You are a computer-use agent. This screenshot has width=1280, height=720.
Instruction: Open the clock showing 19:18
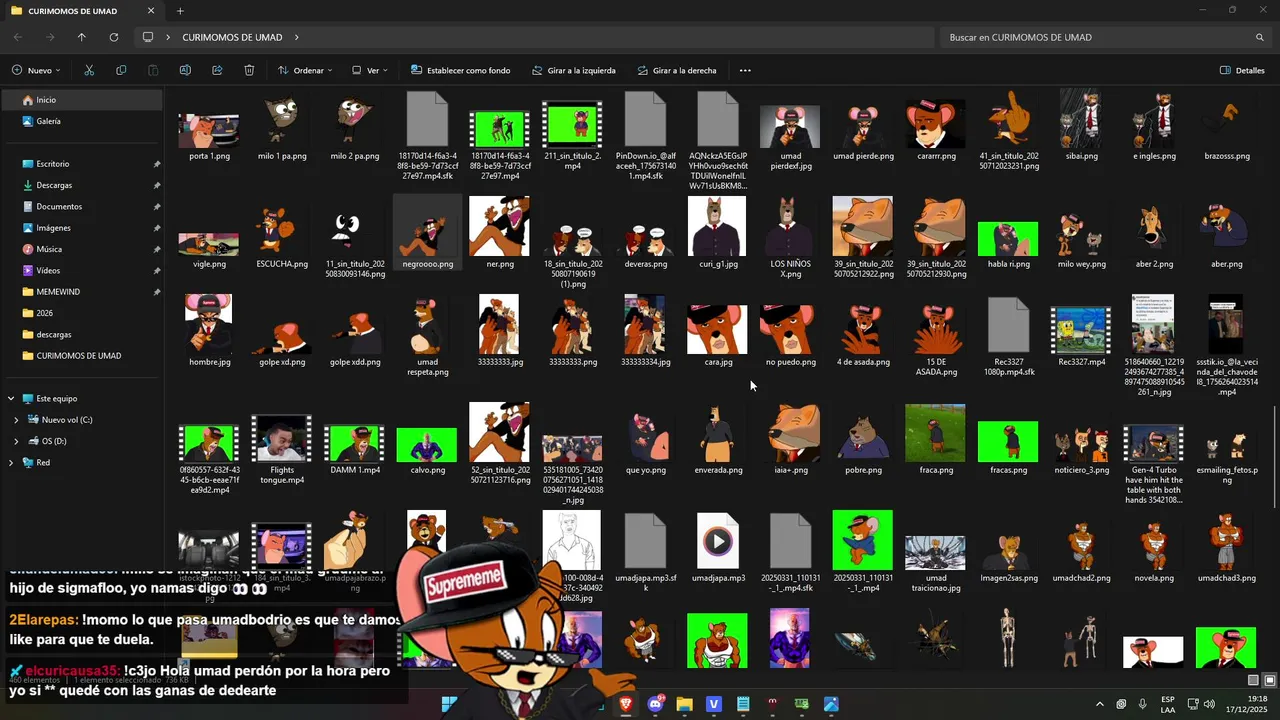tap(1249, 704)
